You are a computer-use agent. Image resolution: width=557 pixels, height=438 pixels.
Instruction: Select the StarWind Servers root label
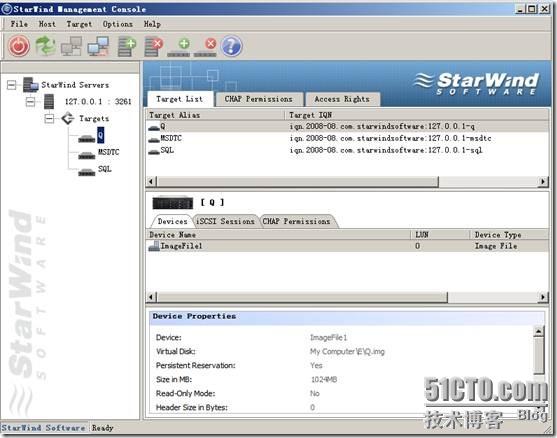[x=75, y=85]
